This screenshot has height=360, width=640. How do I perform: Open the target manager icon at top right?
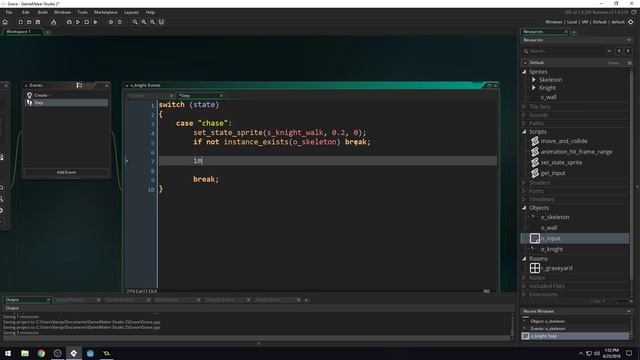[x=631, y=22]
